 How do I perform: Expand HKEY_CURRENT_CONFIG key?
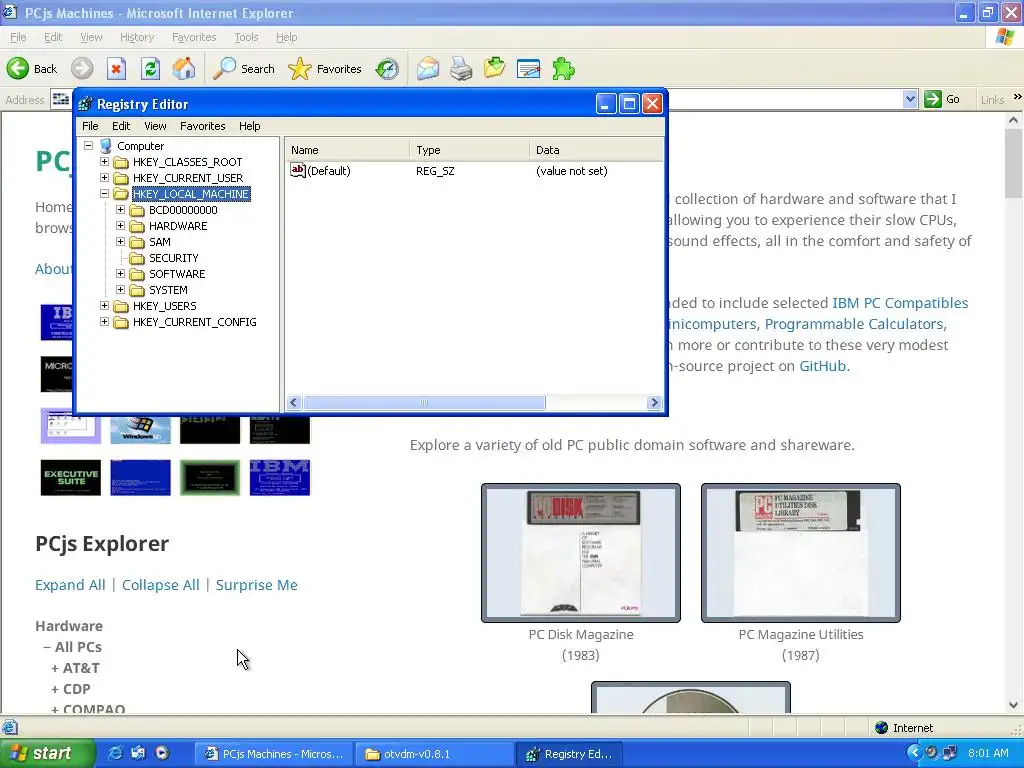104,321
